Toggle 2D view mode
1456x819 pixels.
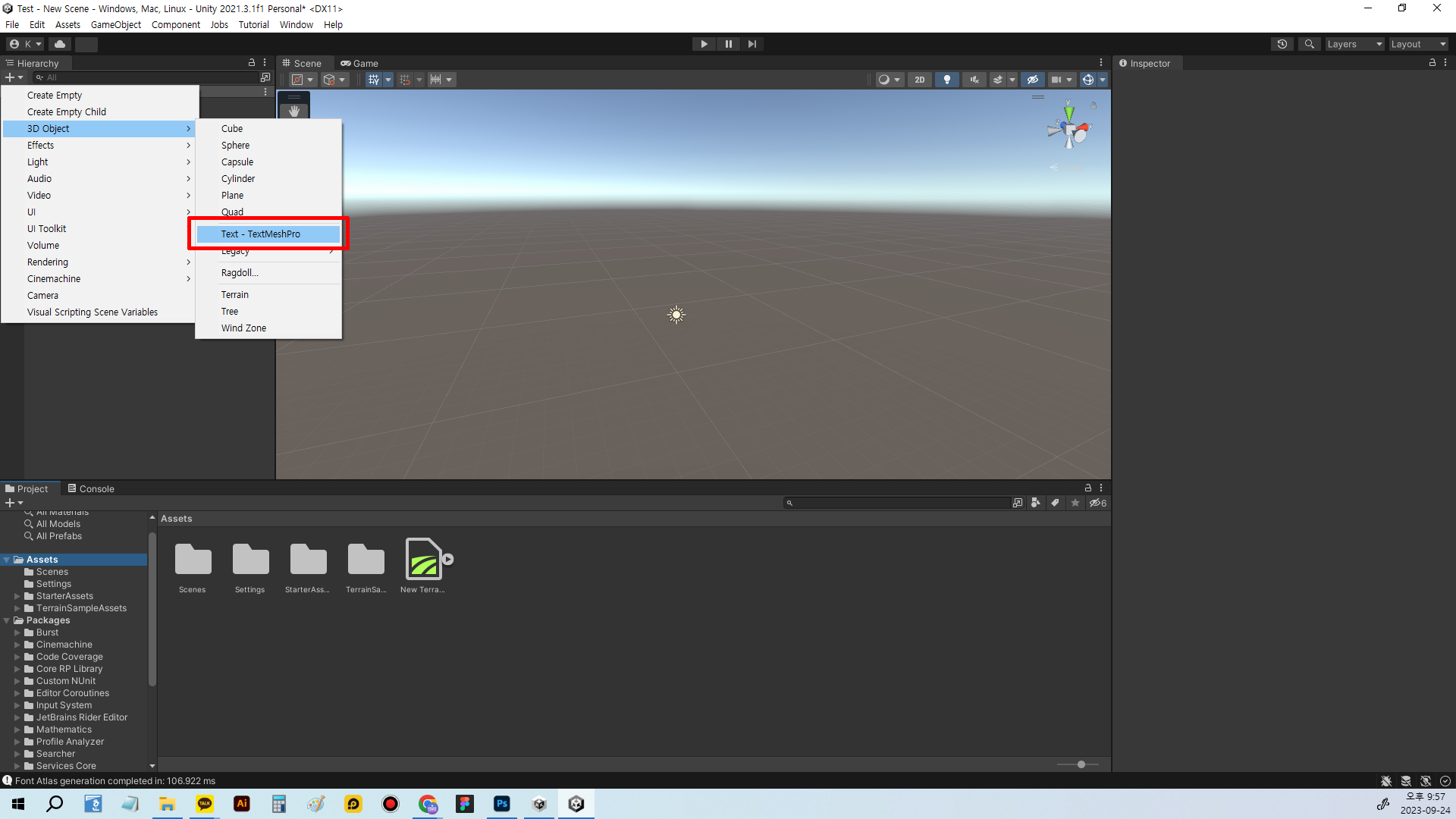(x=920, y=80)
